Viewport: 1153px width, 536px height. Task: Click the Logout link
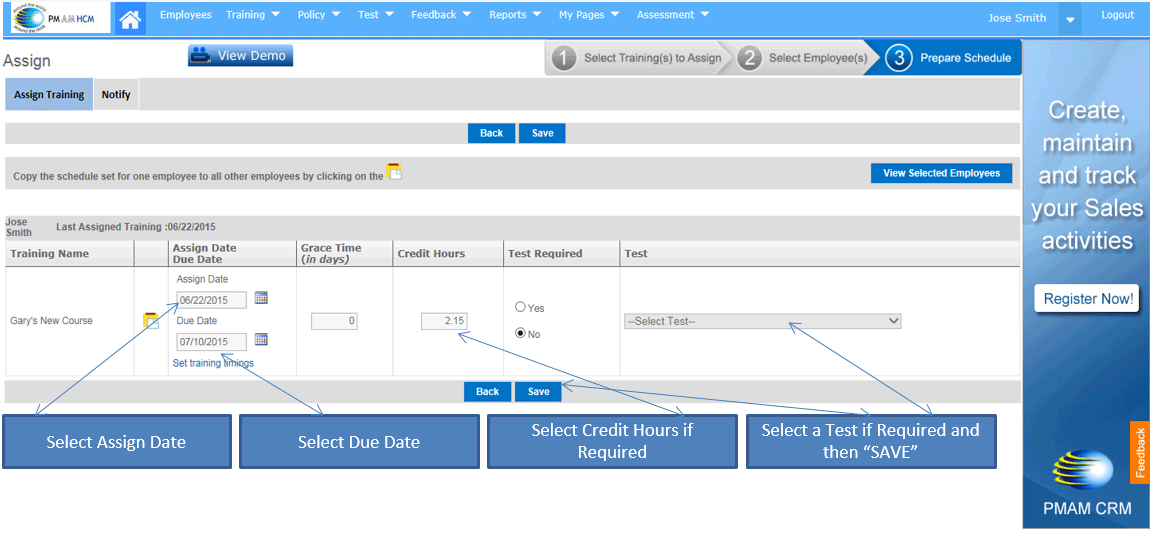click(x=1118, y=15)
